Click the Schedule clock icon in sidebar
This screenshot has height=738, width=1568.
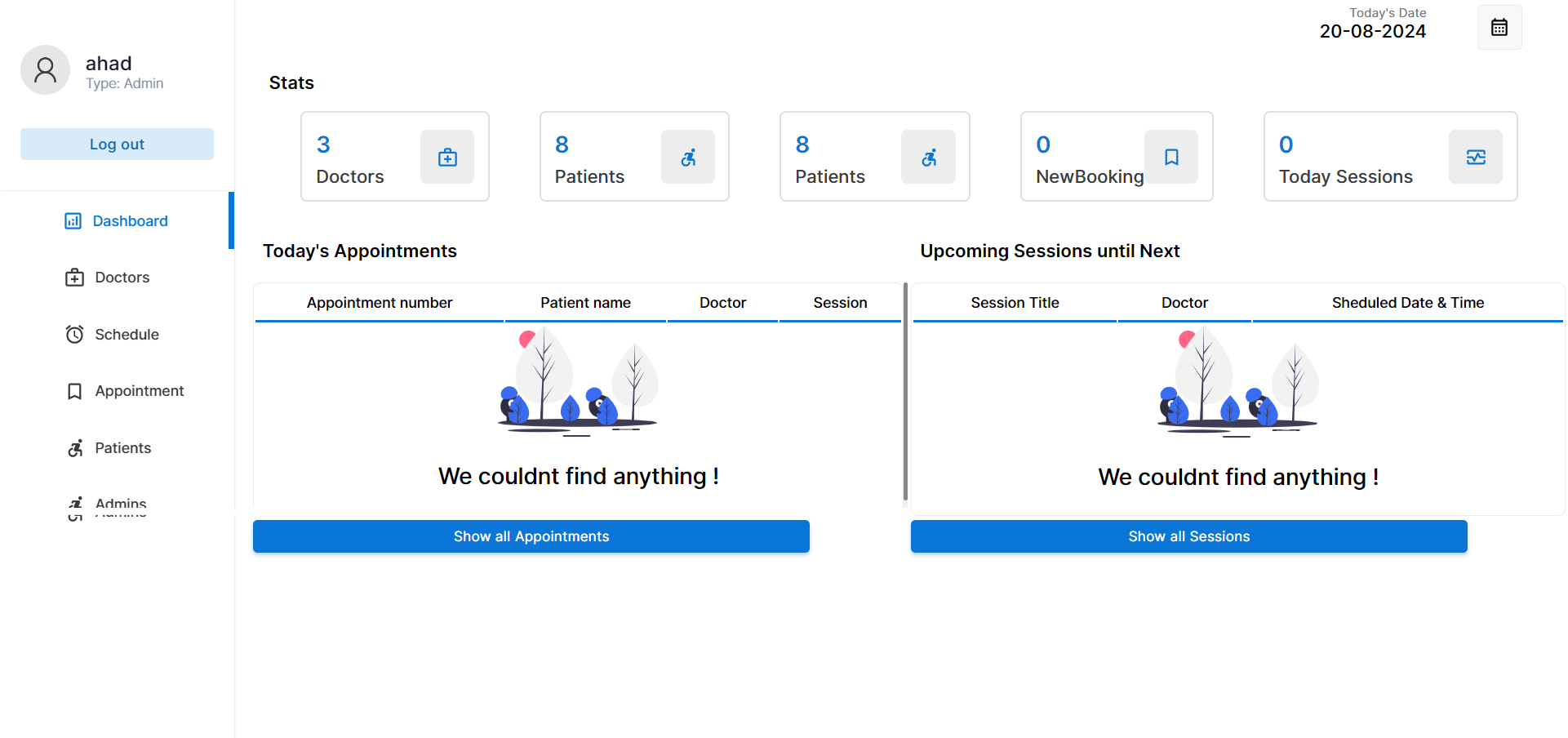[x=74, y=335]
